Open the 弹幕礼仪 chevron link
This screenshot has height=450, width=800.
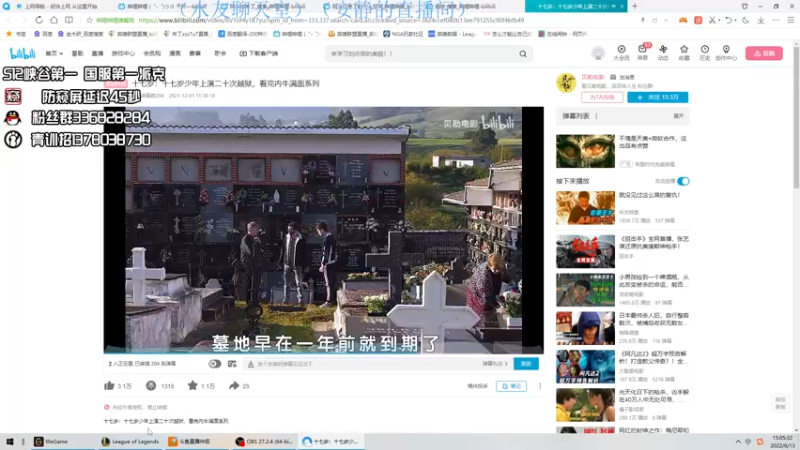tap(495, 364)
